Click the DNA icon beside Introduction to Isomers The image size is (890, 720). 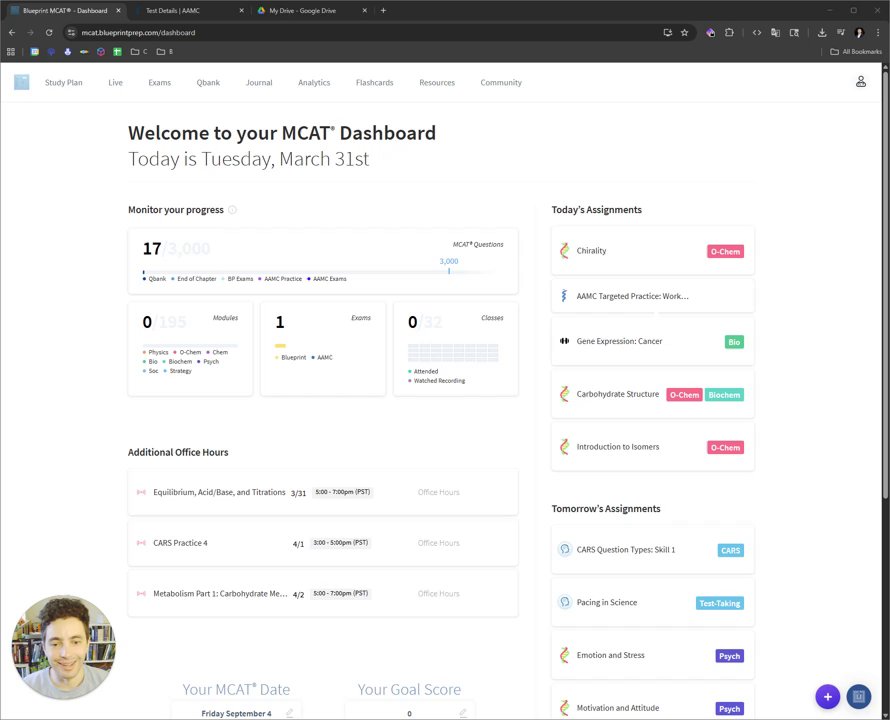(x=564, y=447)
